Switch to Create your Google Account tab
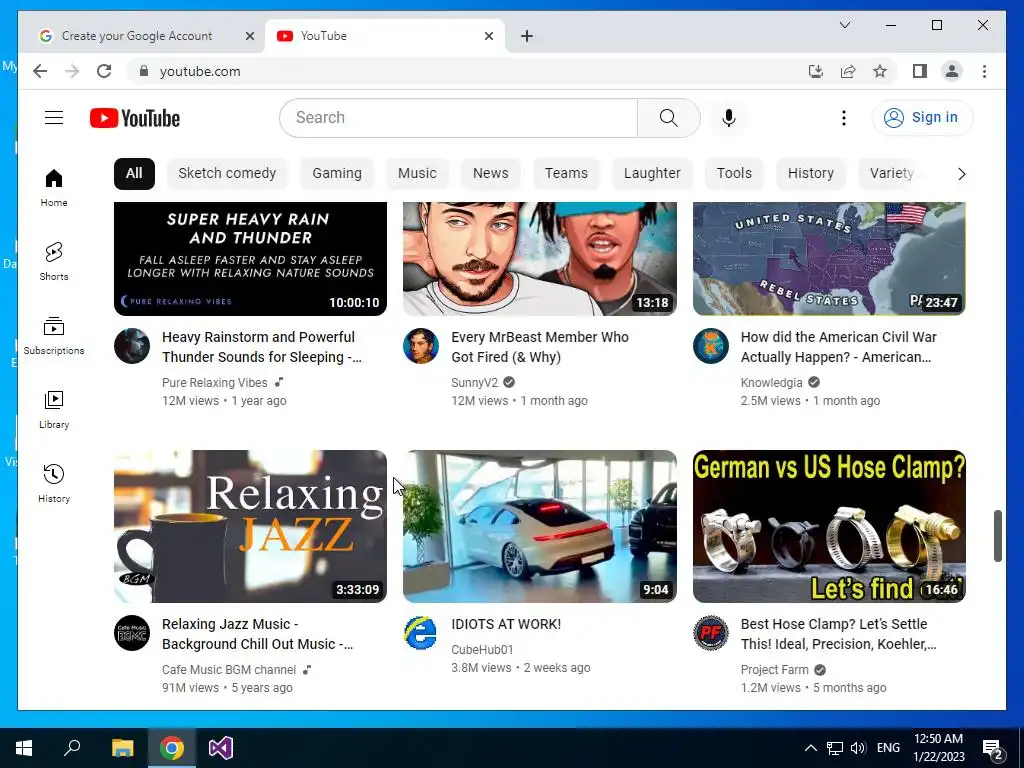Screen dimensions: 1024x768 (137, 36)
